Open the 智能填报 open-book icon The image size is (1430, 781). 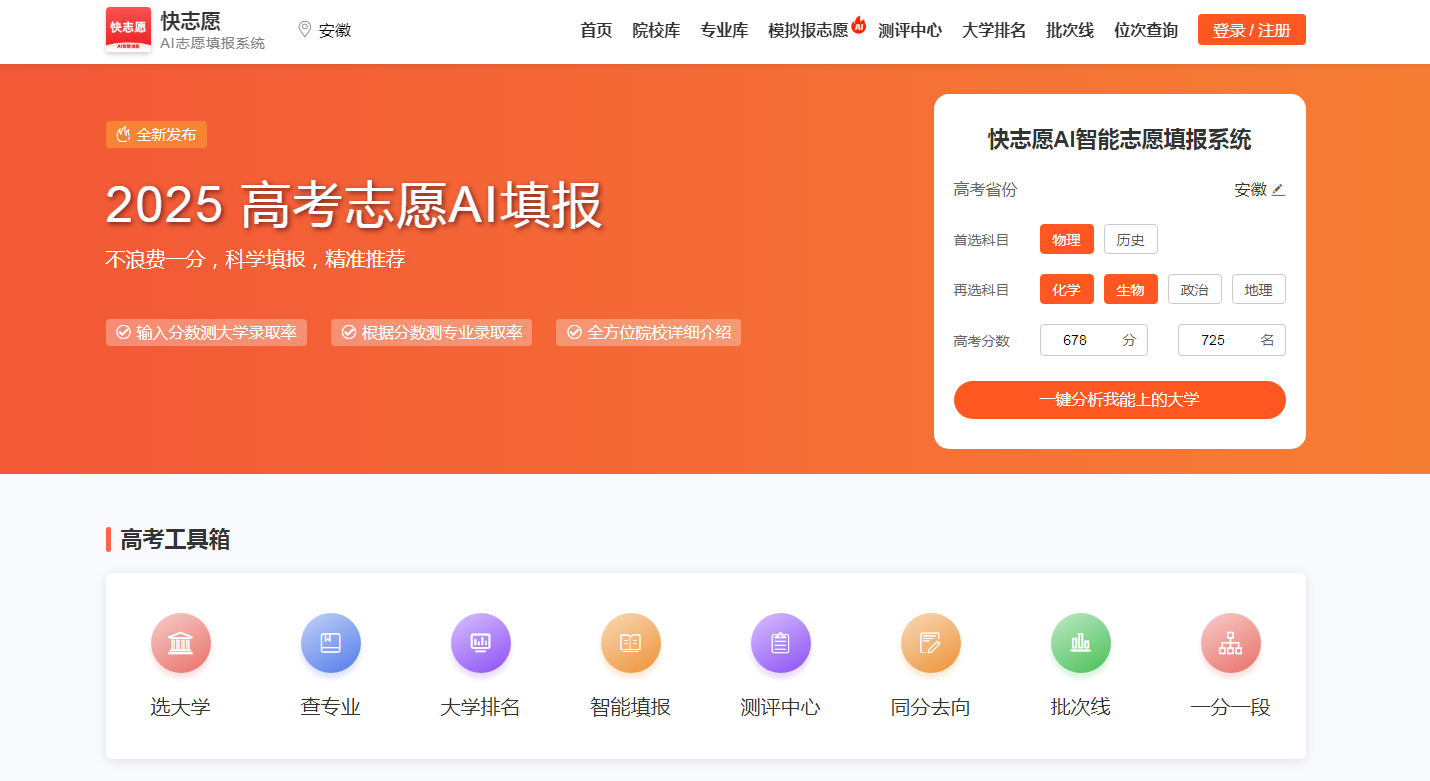point(631,643)
